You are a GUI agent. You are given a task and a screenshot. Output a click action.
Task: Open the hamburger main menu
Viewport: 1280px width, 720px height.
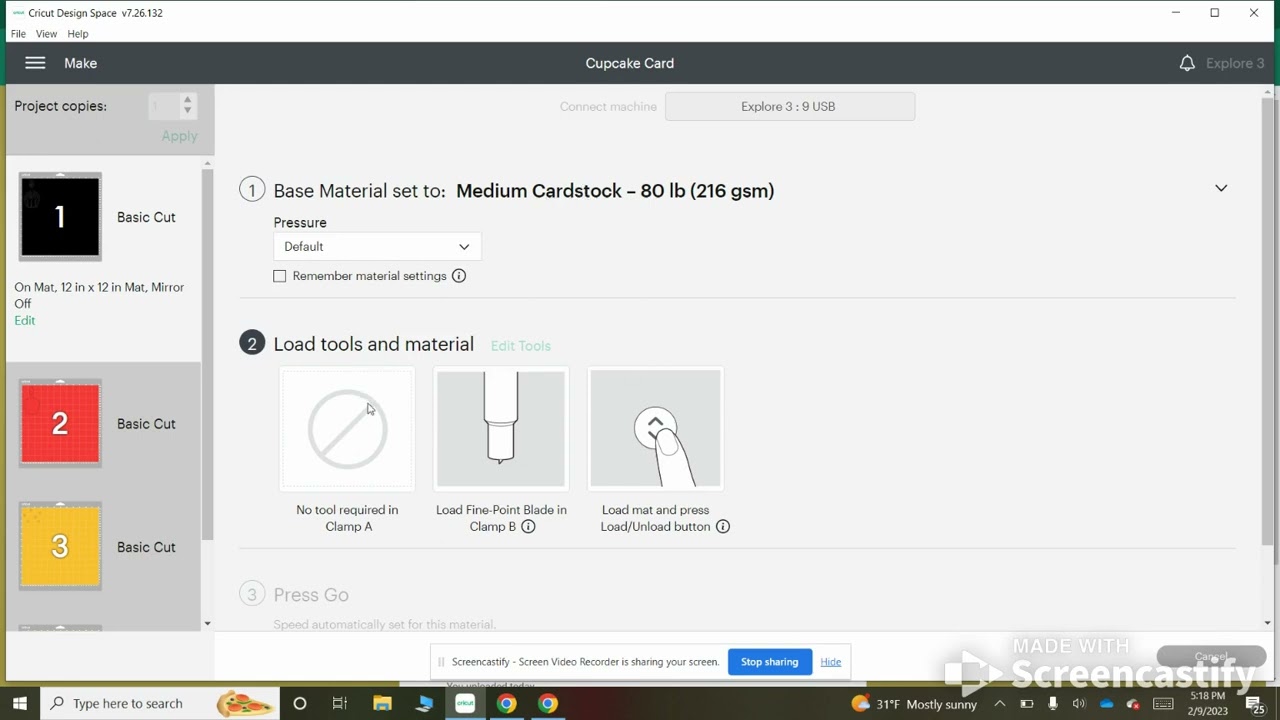tap(35, 63)
